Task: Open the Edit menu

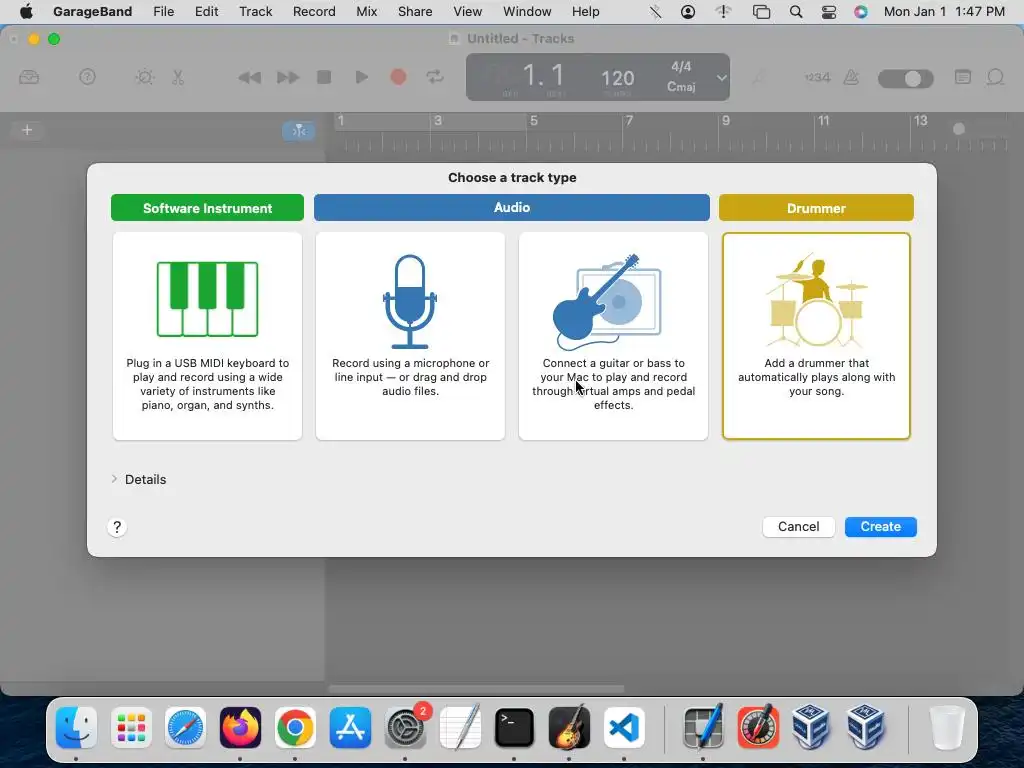Action: pos(206,11)
